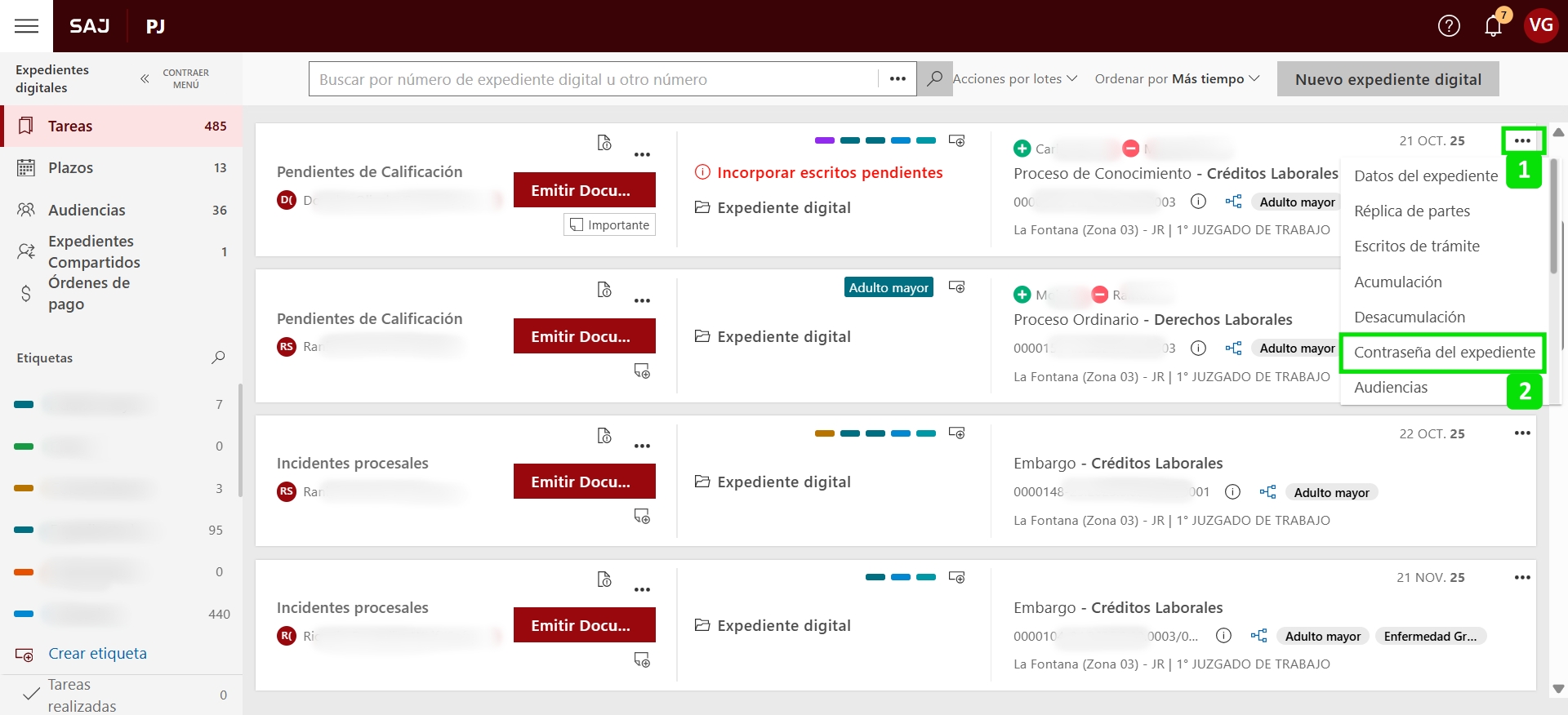This screenshot has width=1568, height=715.
Task: Collapse the sidebar with Contraer Menú
Action: coord(175,79)
